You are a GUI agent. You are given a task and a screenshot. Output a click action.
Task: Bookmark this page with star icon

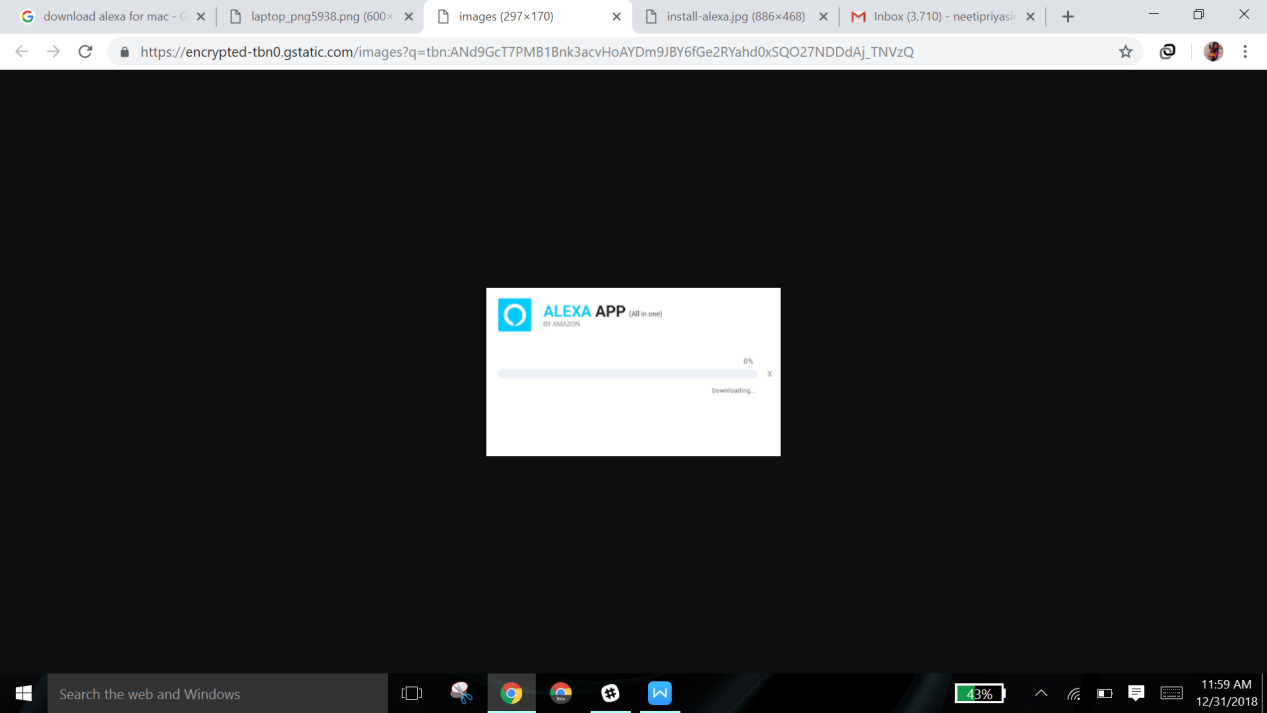click(x=1126, y=52)
